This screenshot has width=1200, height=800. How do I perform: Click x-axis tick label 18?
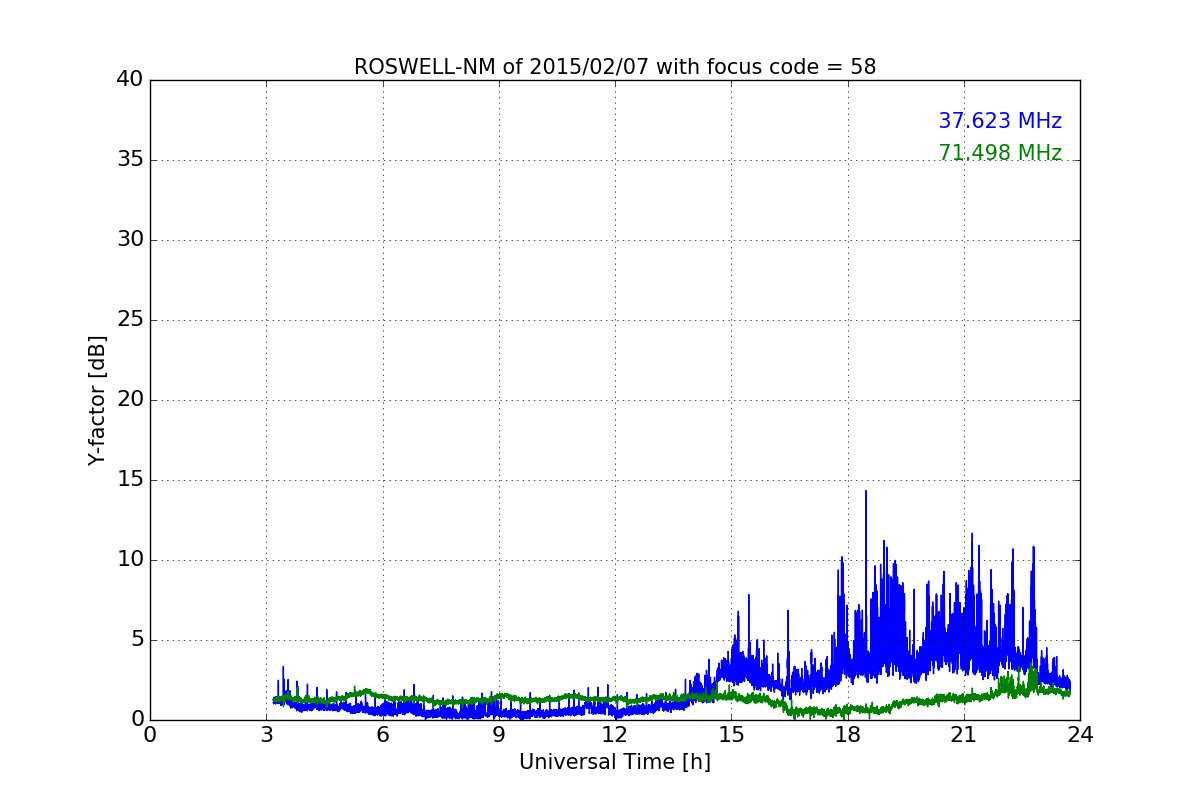pyautogui.click(x=848, y=735)
